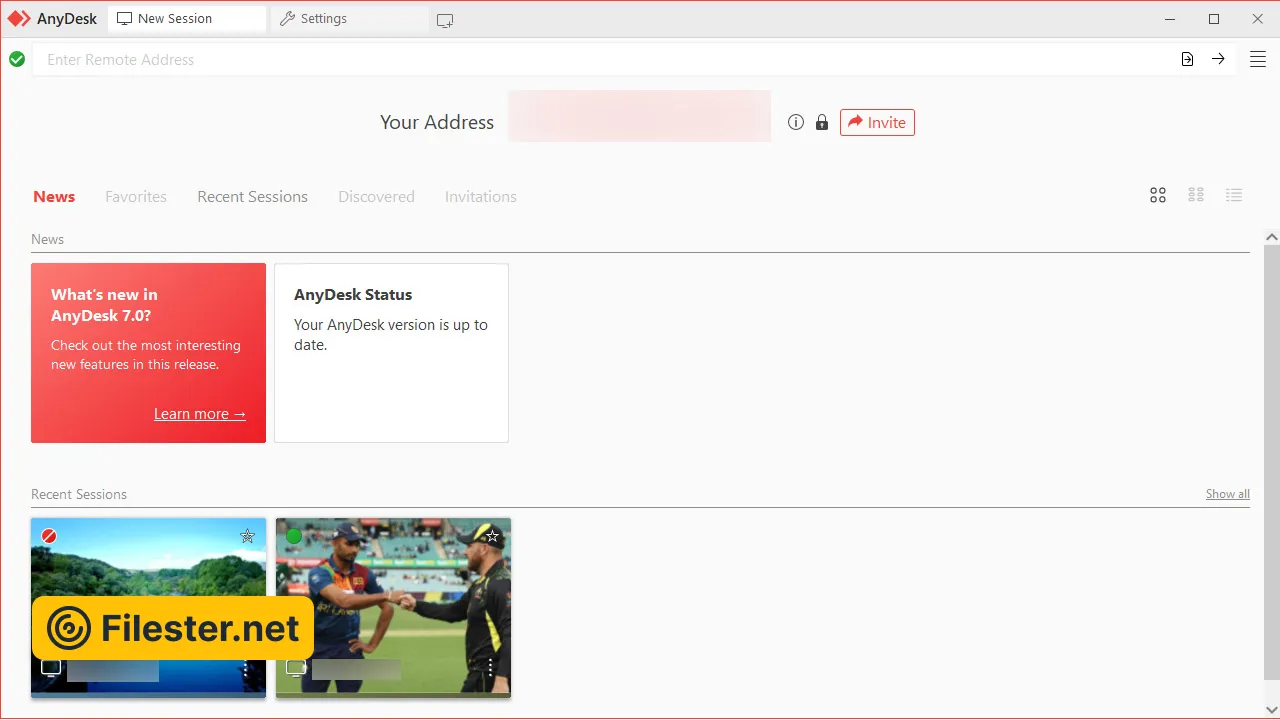Favorite the landscape session with star
This screenshot has height=720, width=1280.
pos(247,536)
